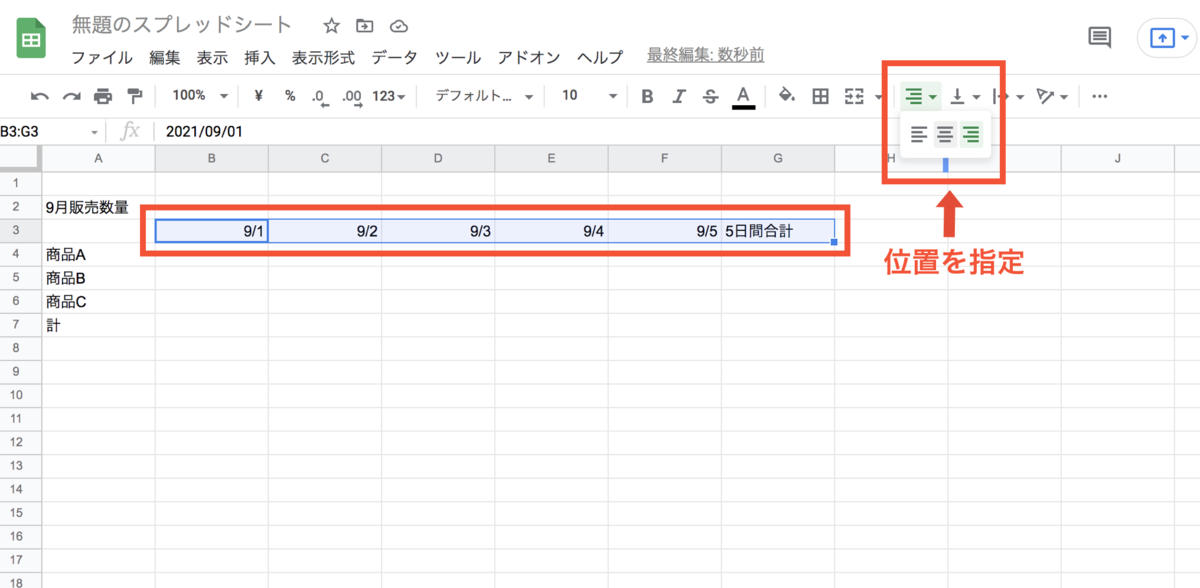Screen dimensions: 1200x588
Task: Click the format as currency icon
Action: tap(258, 95)
